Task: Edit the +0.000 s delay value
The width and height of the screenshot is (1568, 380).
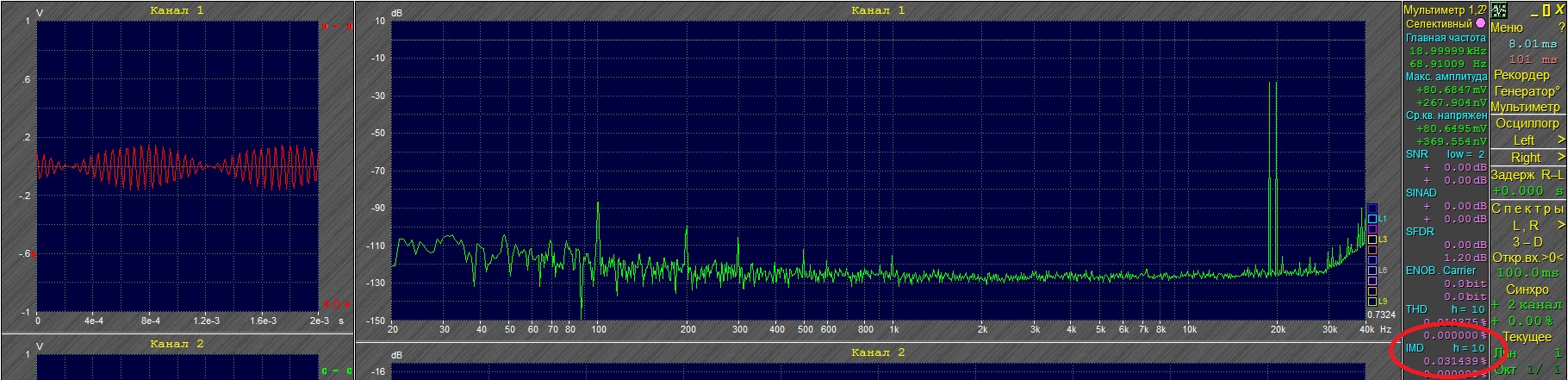Action: point(1528,190)
